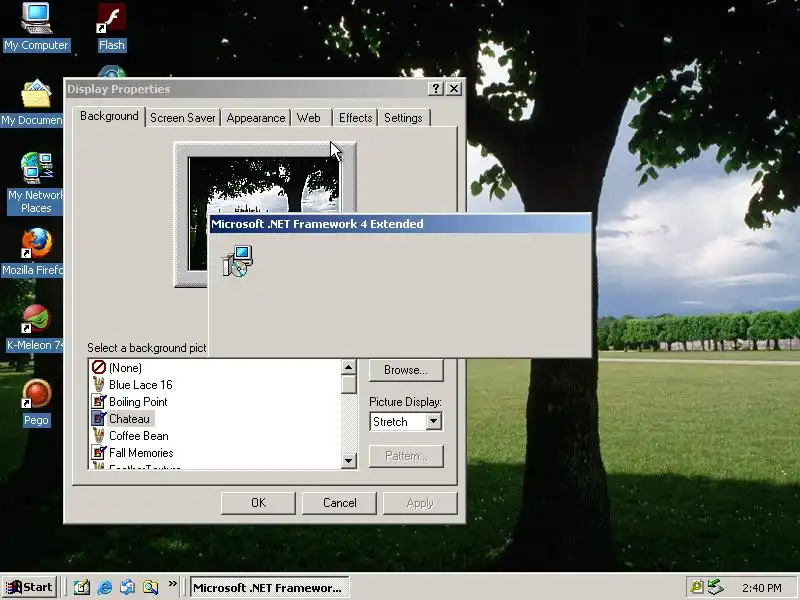This screenshot has height=600, width=800.
Task: Switch to the Background tab
Action: click(x=109, y=116)
